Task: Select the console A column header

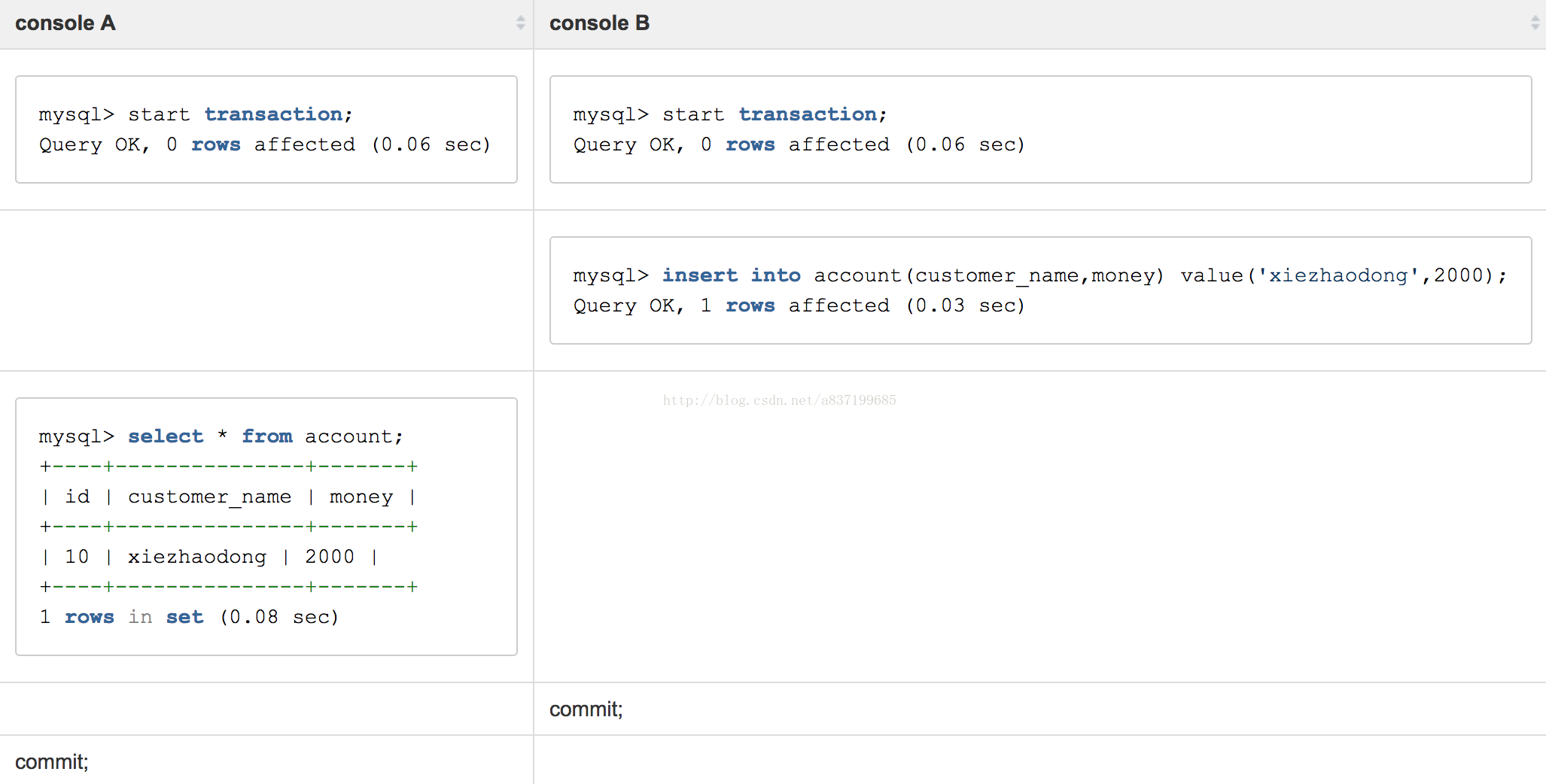Action: coord(65,23)
